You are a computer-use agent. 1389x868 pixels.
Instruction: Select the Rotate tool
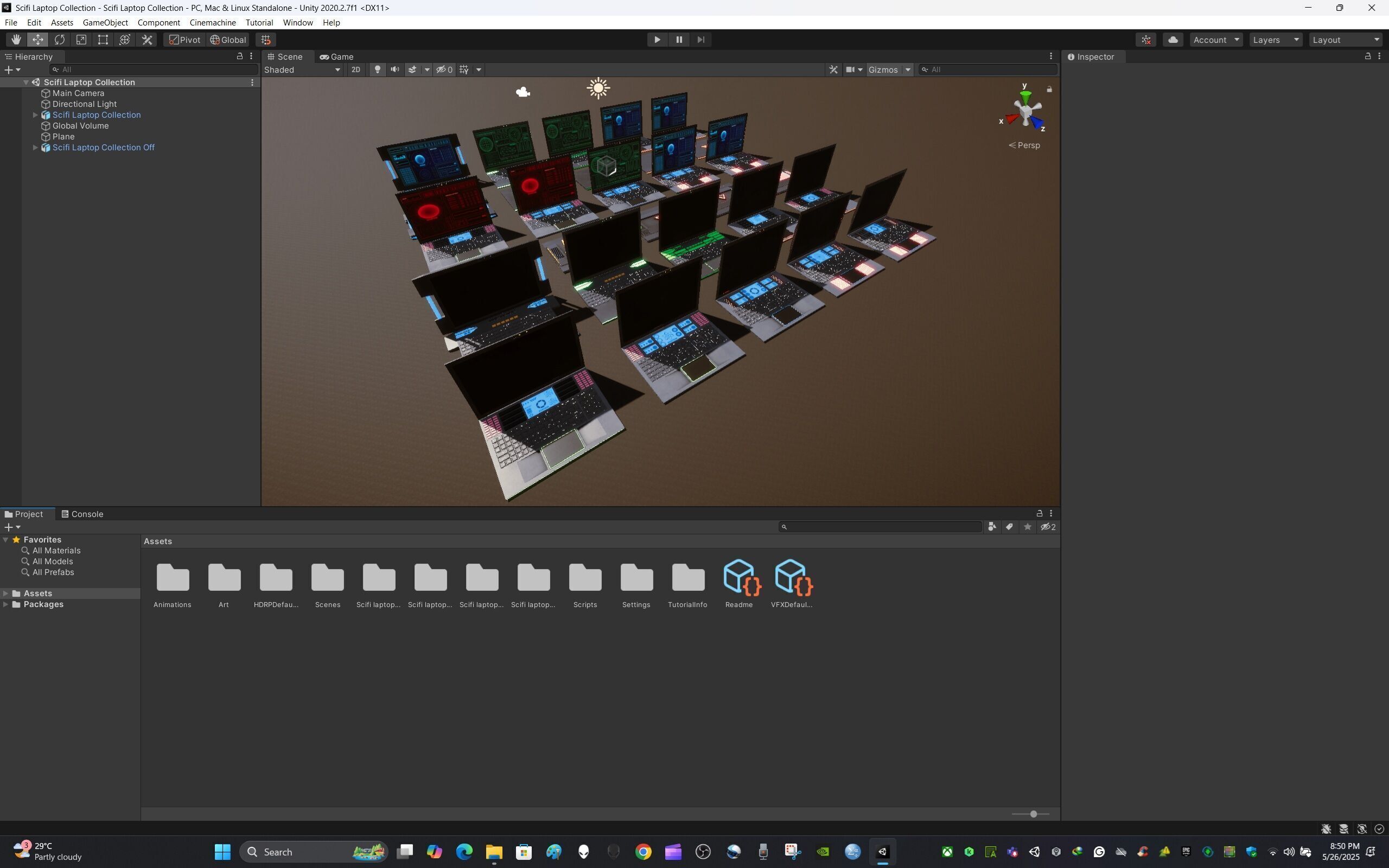pyautogui.click(x=60, y=40)
